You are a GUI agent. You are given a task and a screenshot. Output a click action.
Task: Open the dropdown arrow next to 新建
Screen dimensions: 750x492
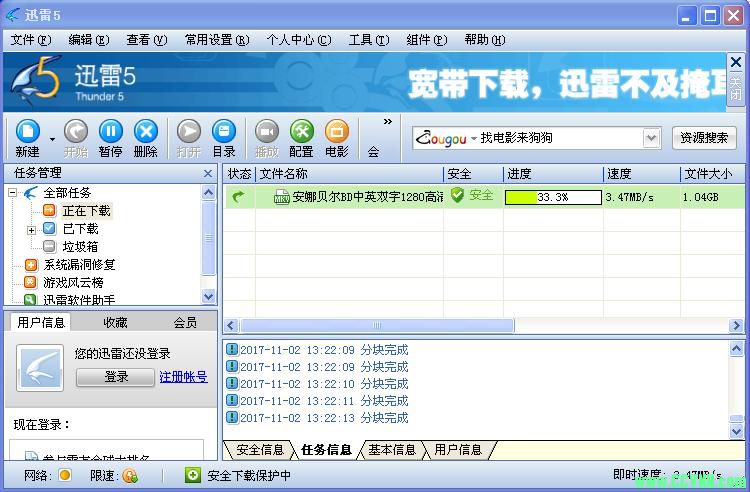tap(52, 138)
